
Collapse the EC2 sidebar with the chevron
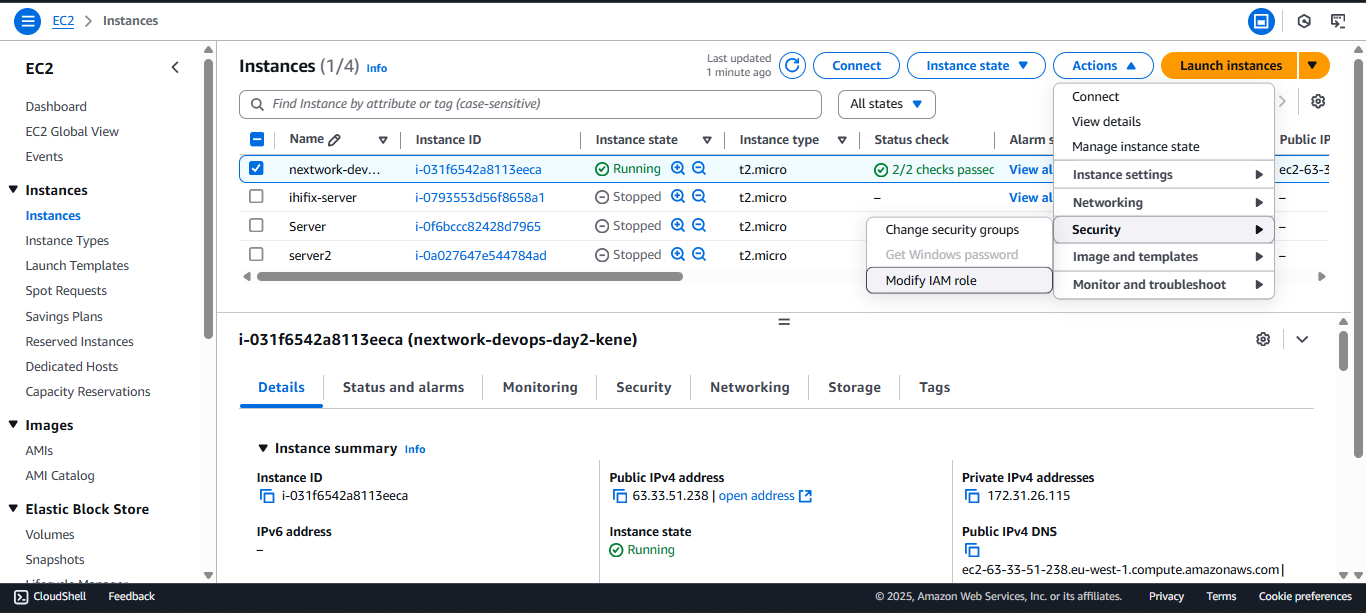pos(175,68)
